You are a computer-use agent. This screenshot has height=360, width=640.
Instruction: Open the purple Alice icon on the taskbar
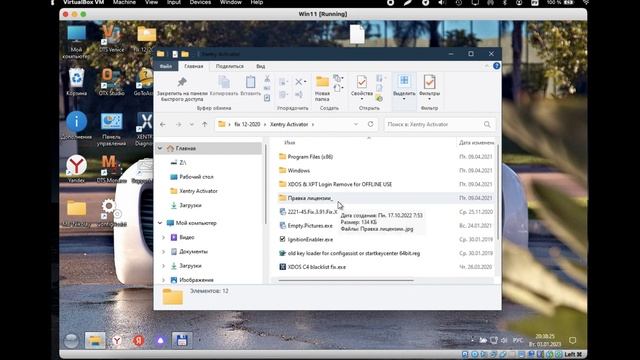click(x=160, y=340)
